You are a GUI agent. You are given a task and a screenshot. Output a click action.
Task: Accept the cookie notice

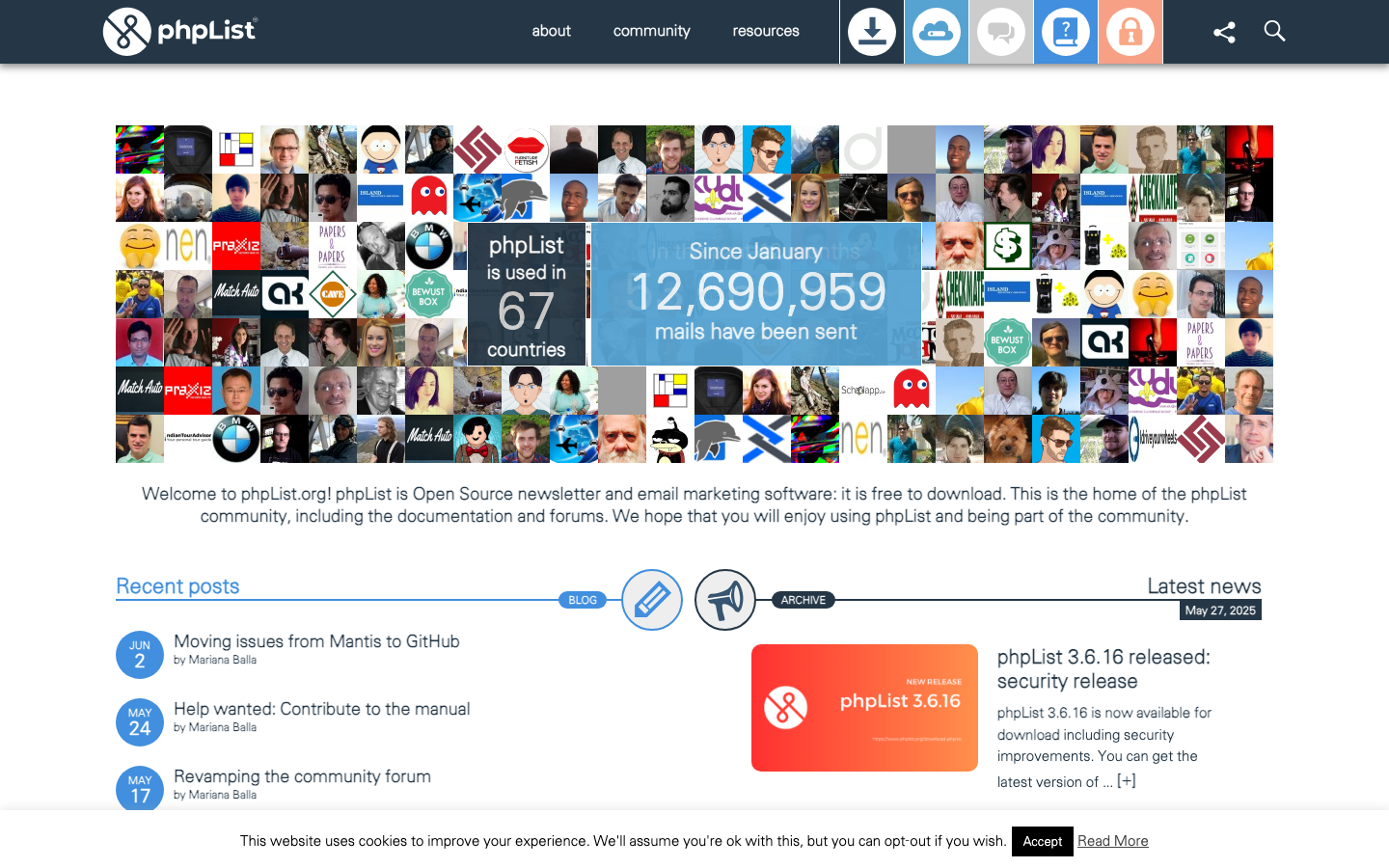1043,842
